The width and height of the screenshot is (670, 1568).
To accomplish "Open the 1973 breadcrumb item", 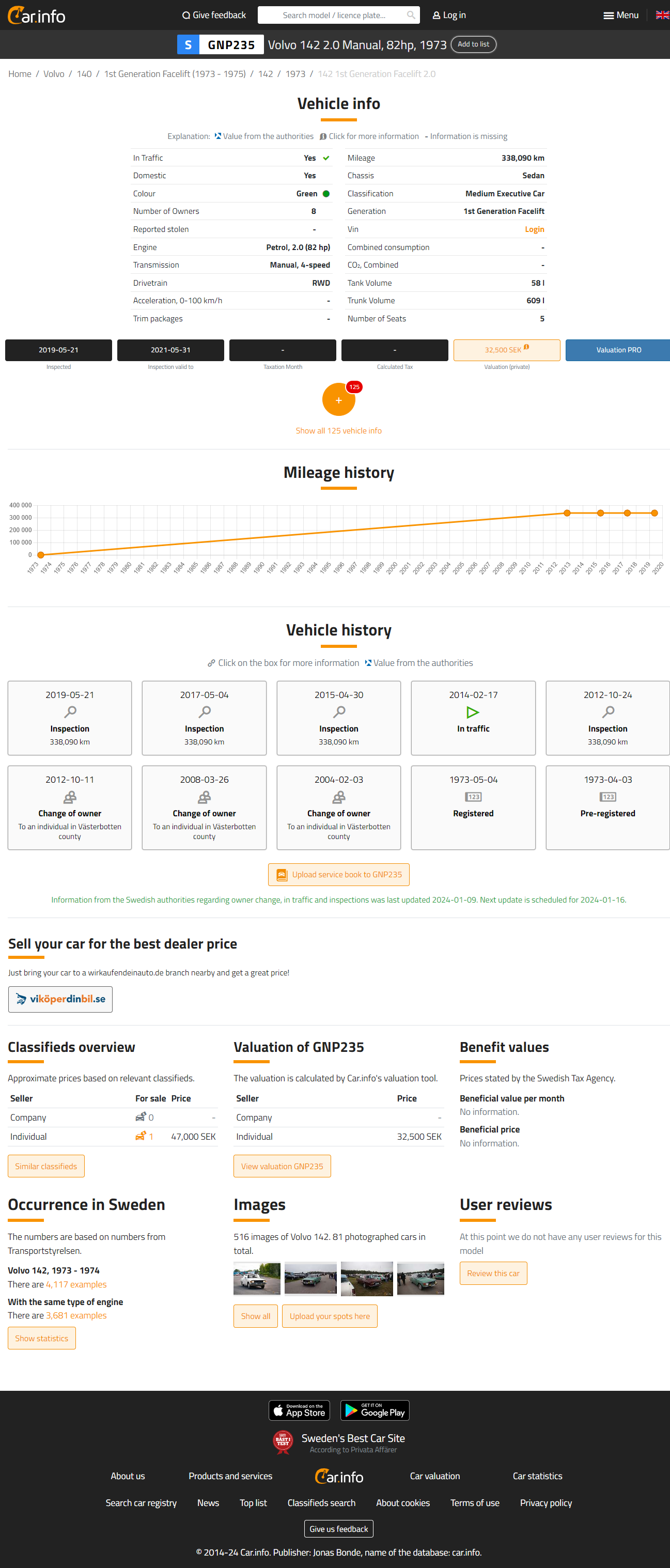I will pos(295,74).
